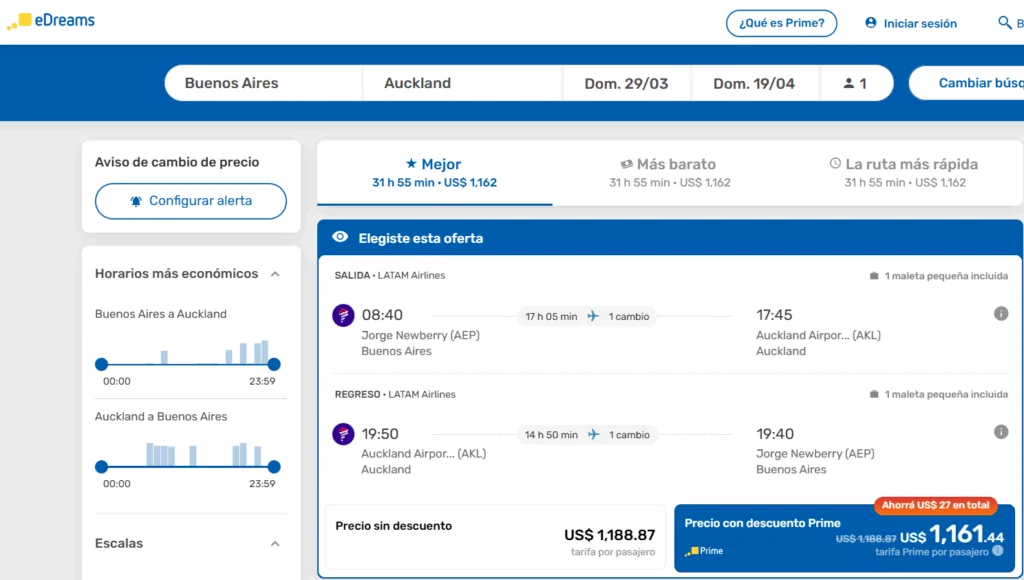Click left handle of Buenos Aires to Auckland slider
The image size is (1024, 580).
click(x=101, y=365)
